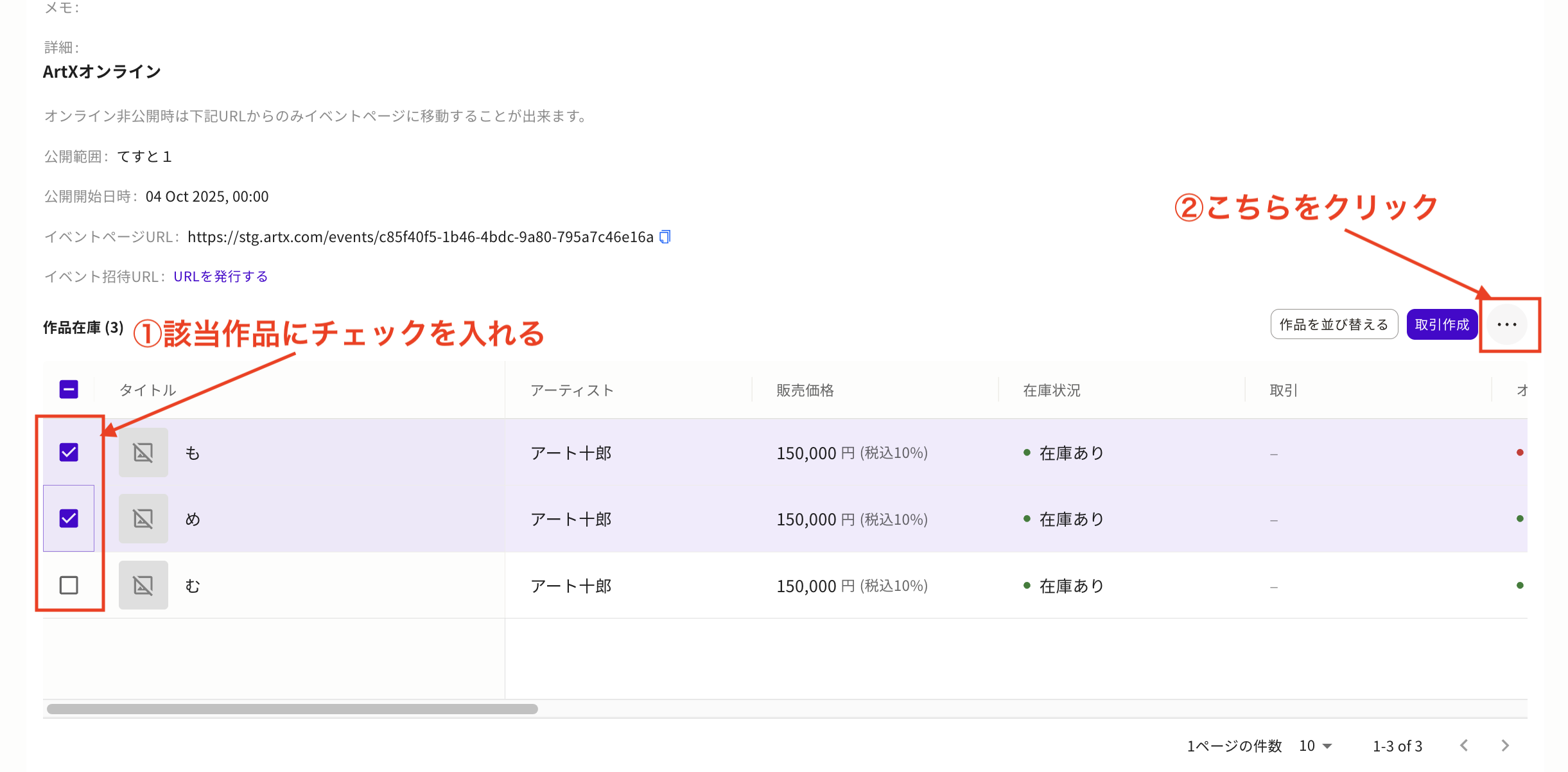Click no-image thumbnail for work め
Screen dimensions: 1568x772
tap(143, 519)
